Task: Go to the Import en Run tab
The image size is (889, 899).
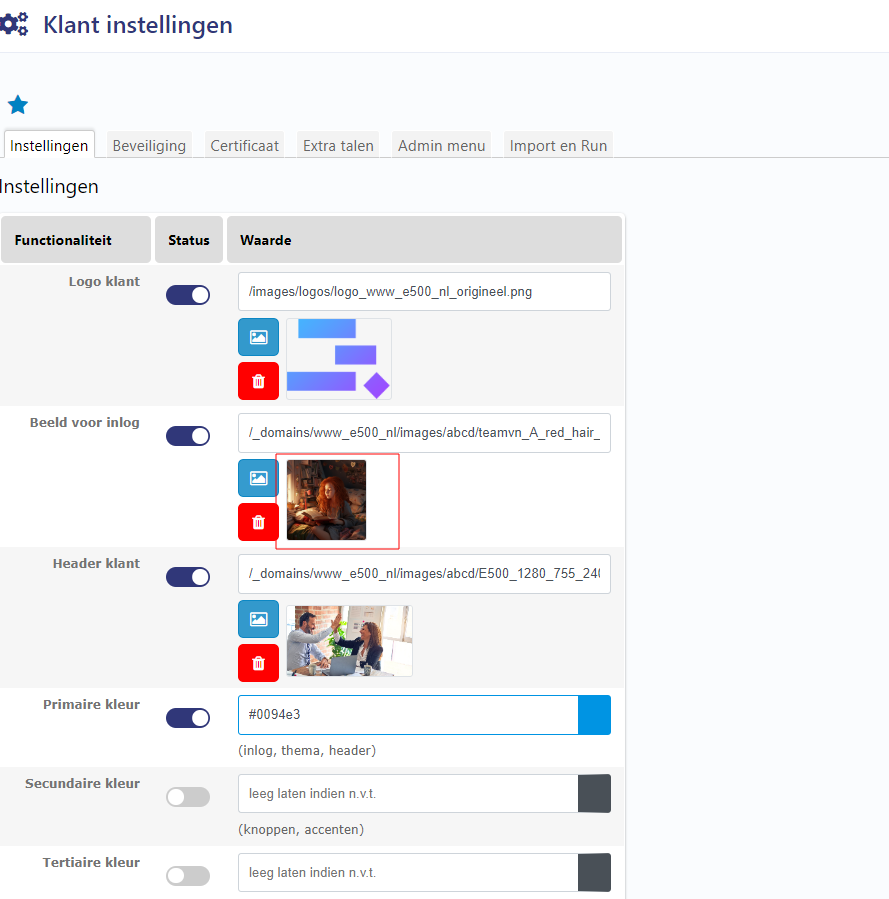Action: click(x=558, y=146)
